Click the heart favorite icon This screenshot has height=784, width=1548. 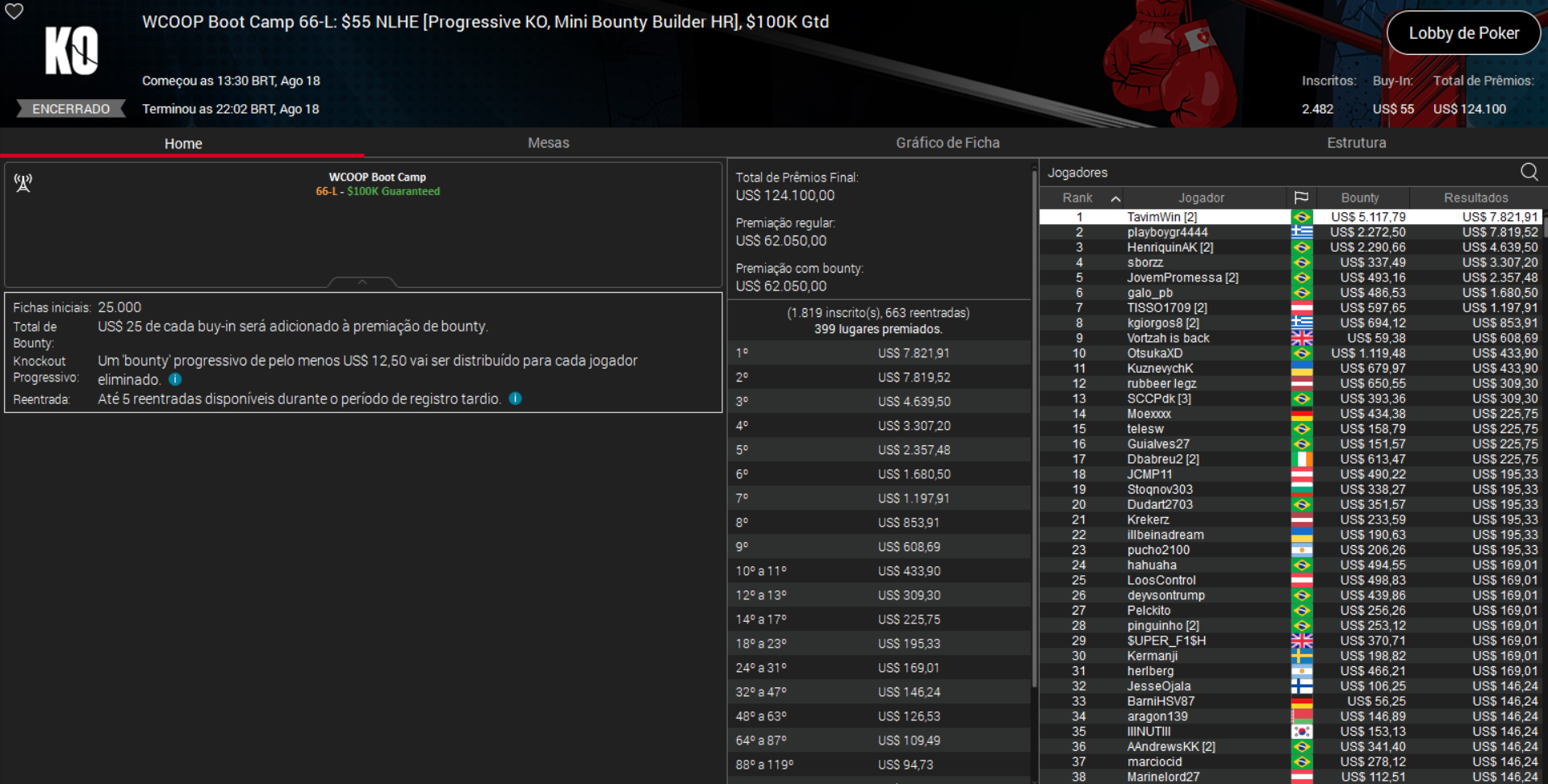tap(15, 11)
